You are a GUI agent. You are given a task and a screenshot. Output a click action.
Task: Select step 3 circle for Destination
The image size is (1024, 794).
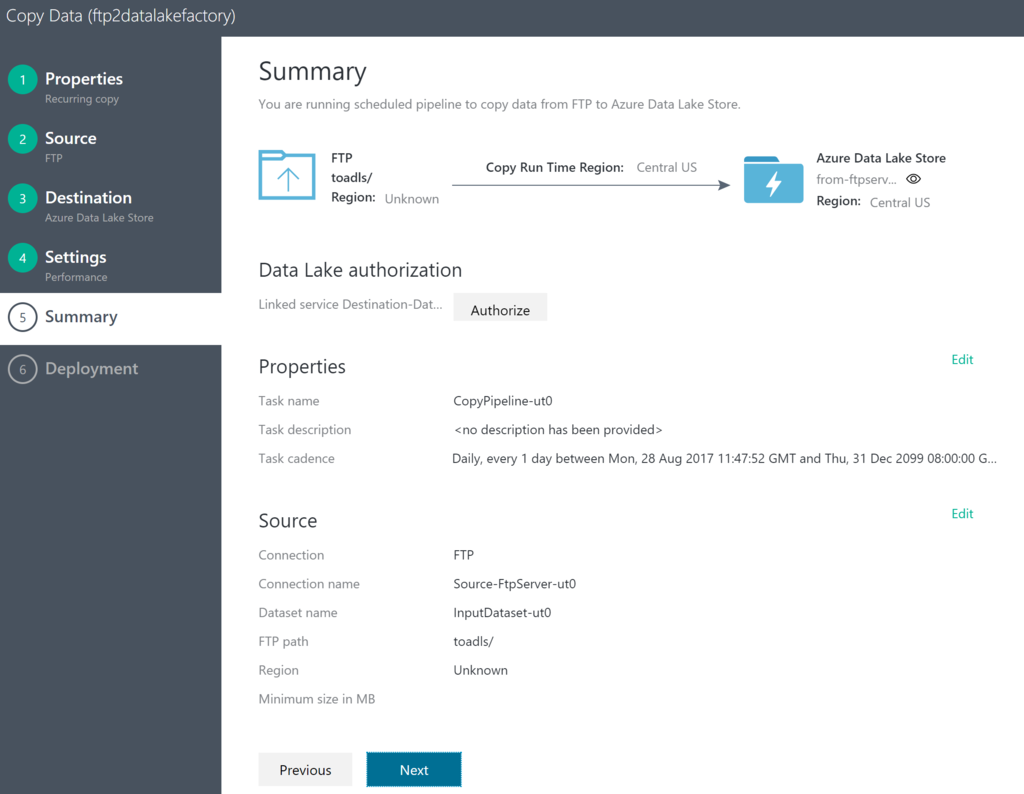[23, 198]
